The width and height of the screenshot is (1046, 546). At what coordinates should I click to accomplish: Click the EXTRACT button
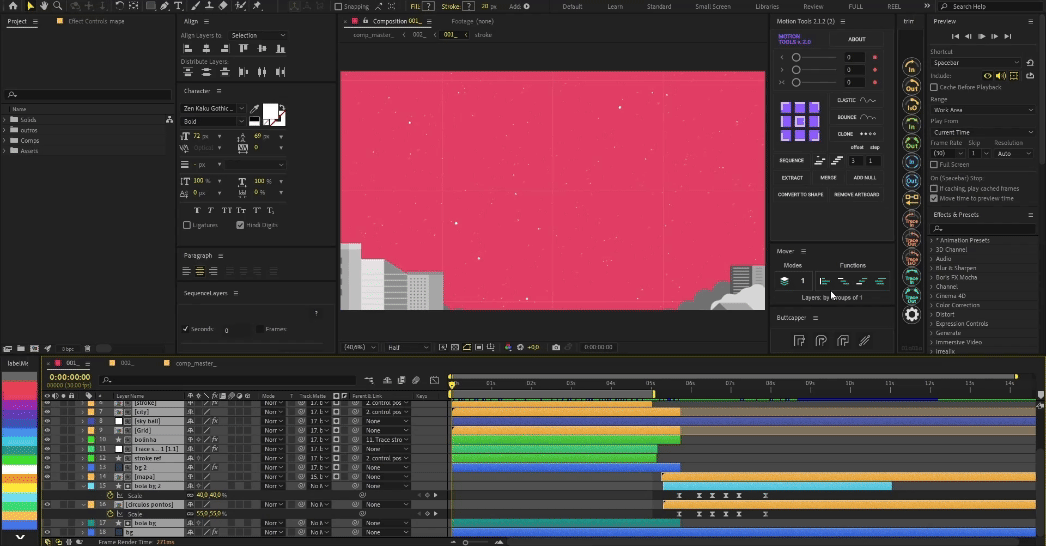pyautogui.click(x=792, y=178)
